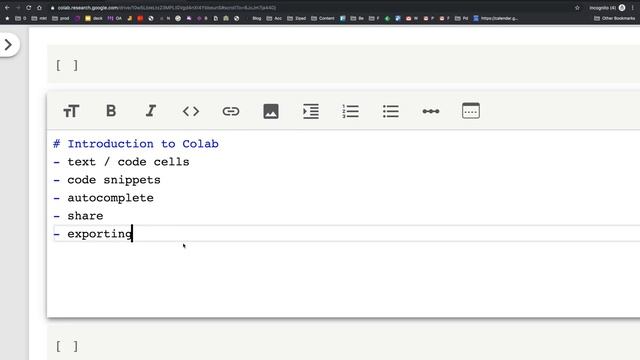The height and width of the screenshot is (360, 640).
Task: Add a bulleted list
Action: coord(391,111)
